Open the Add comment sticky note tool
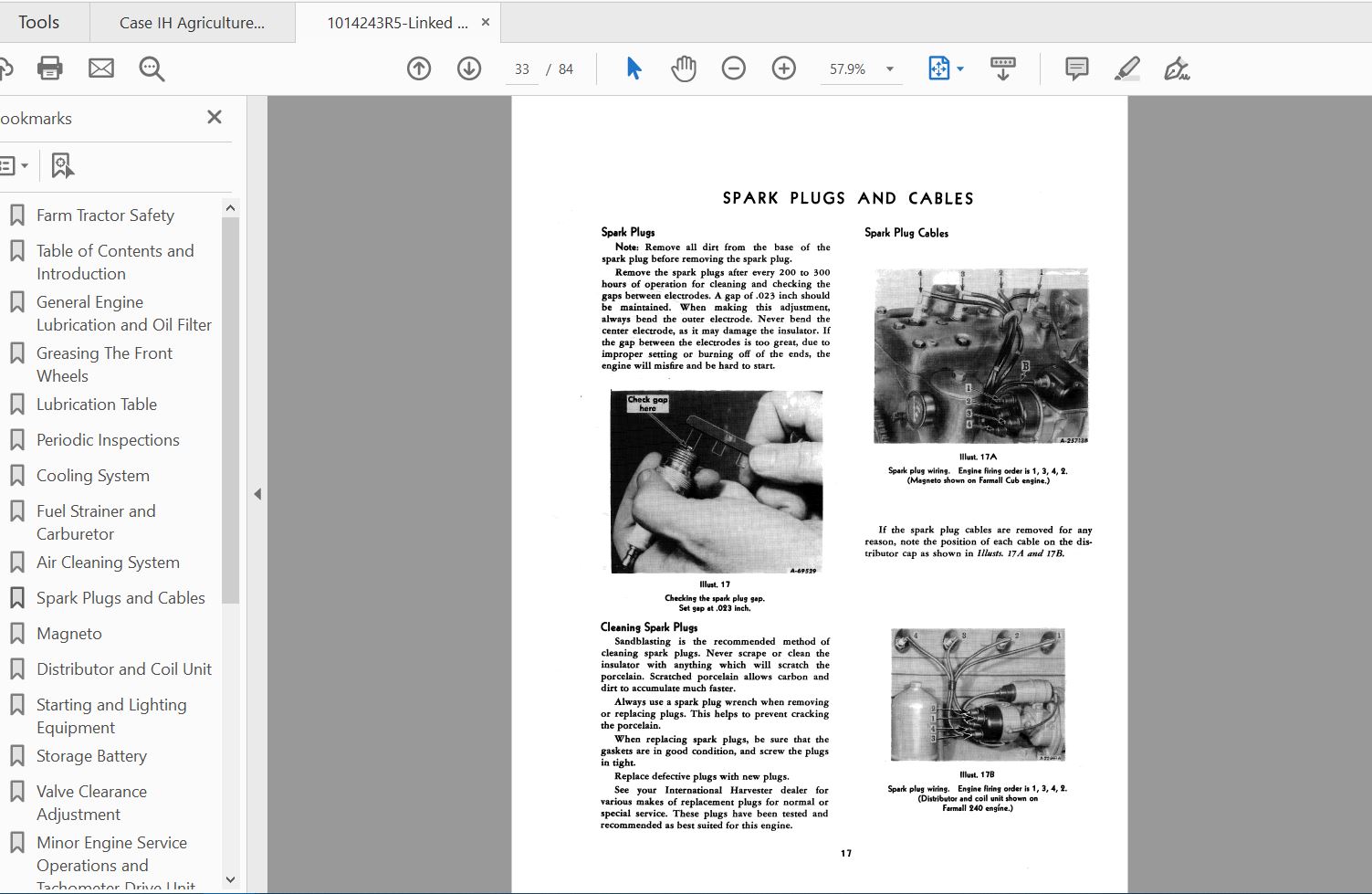 coord(1077,68)
